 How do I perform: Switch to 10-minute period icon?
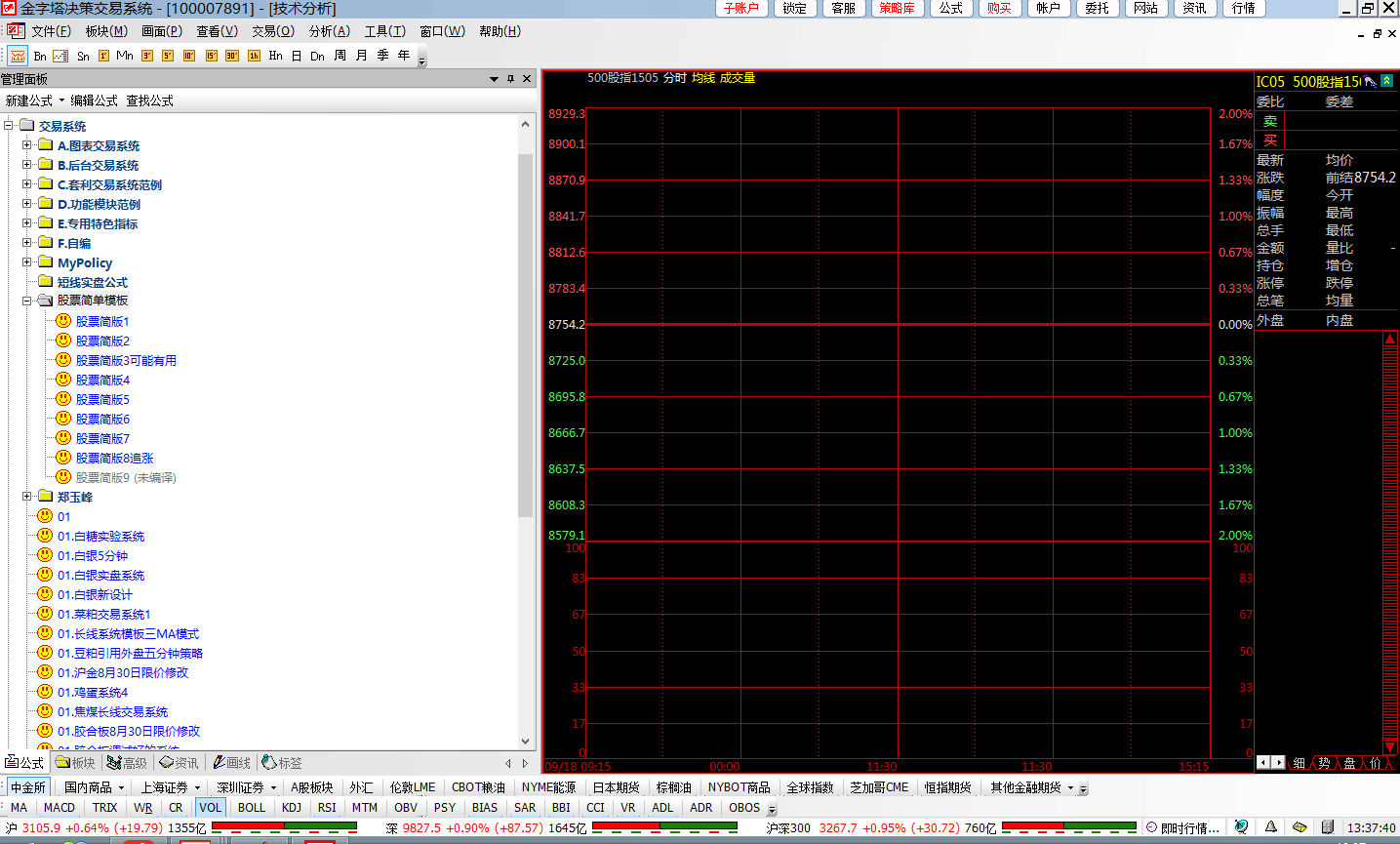pos(189,56)
